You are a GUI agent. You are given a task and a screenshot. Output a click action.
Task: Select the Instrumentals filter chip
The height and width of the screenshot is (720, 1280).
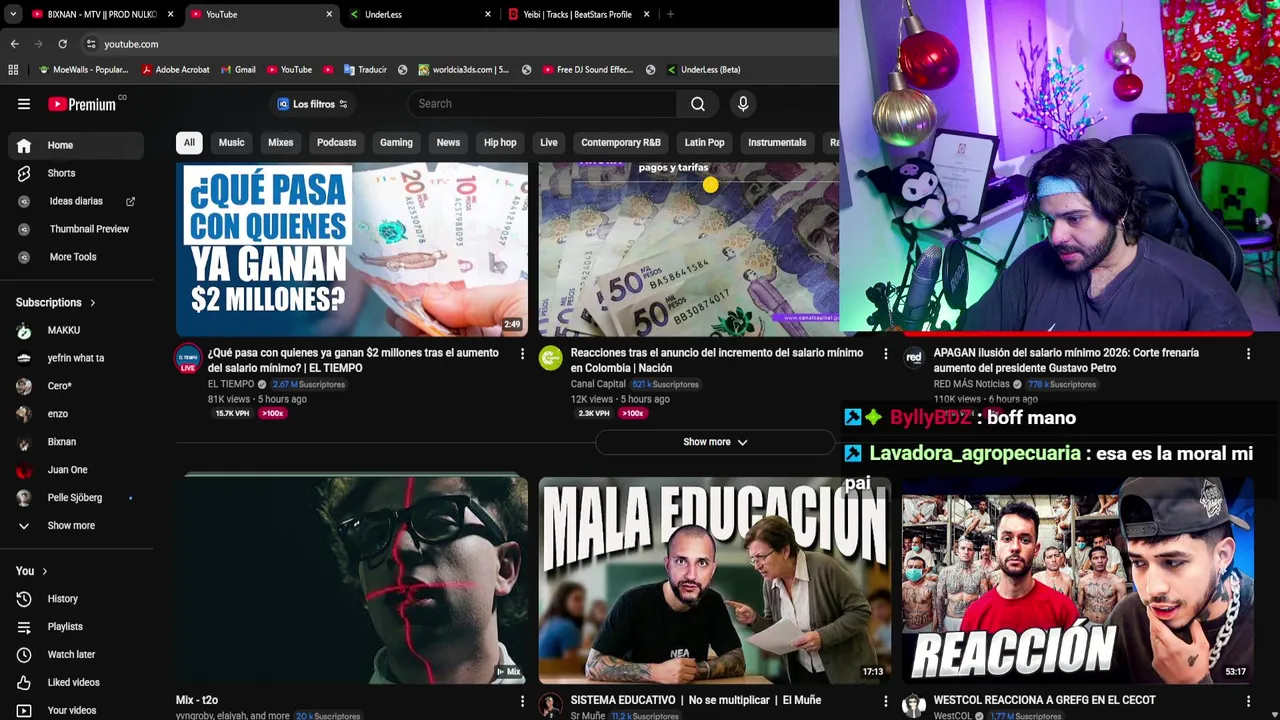click(x=777, y=143)
